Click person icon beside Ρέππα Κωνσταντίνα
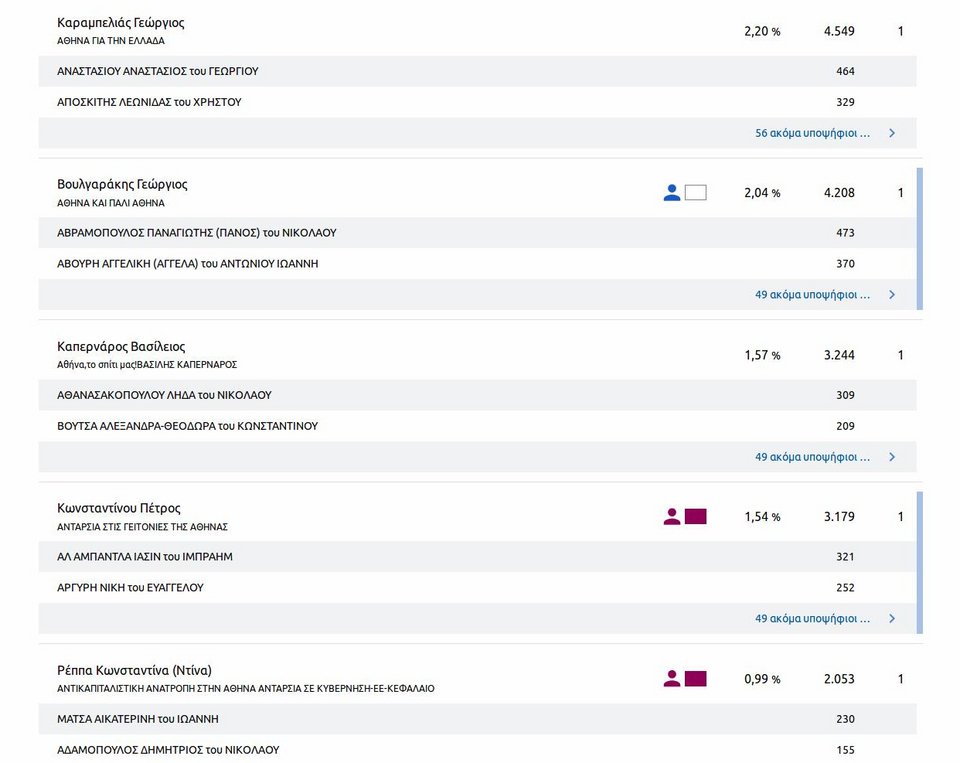The image size is (960, 763). [x=672, y=678]
